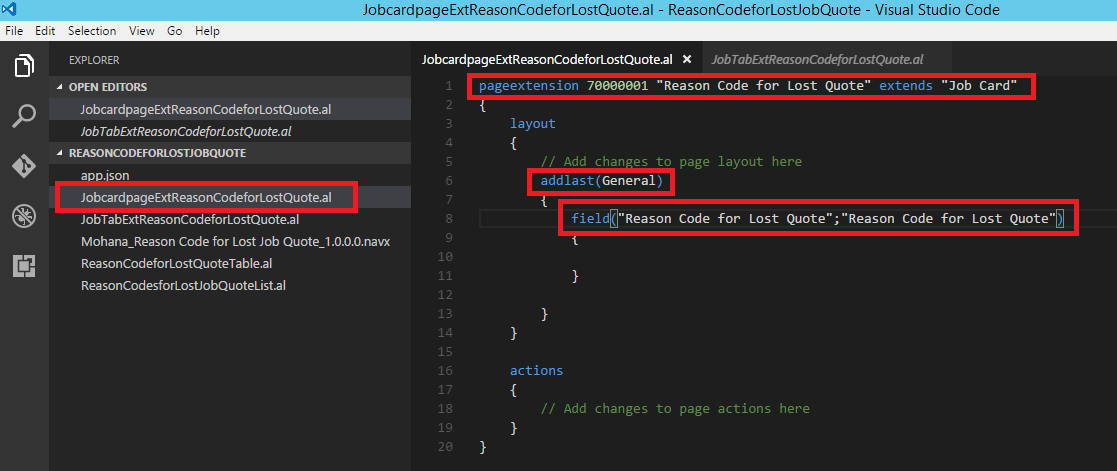Image resolution: width=1117 pixels, height=471 pixels.
Task: Open the Help menu
Action: (207, 31)
